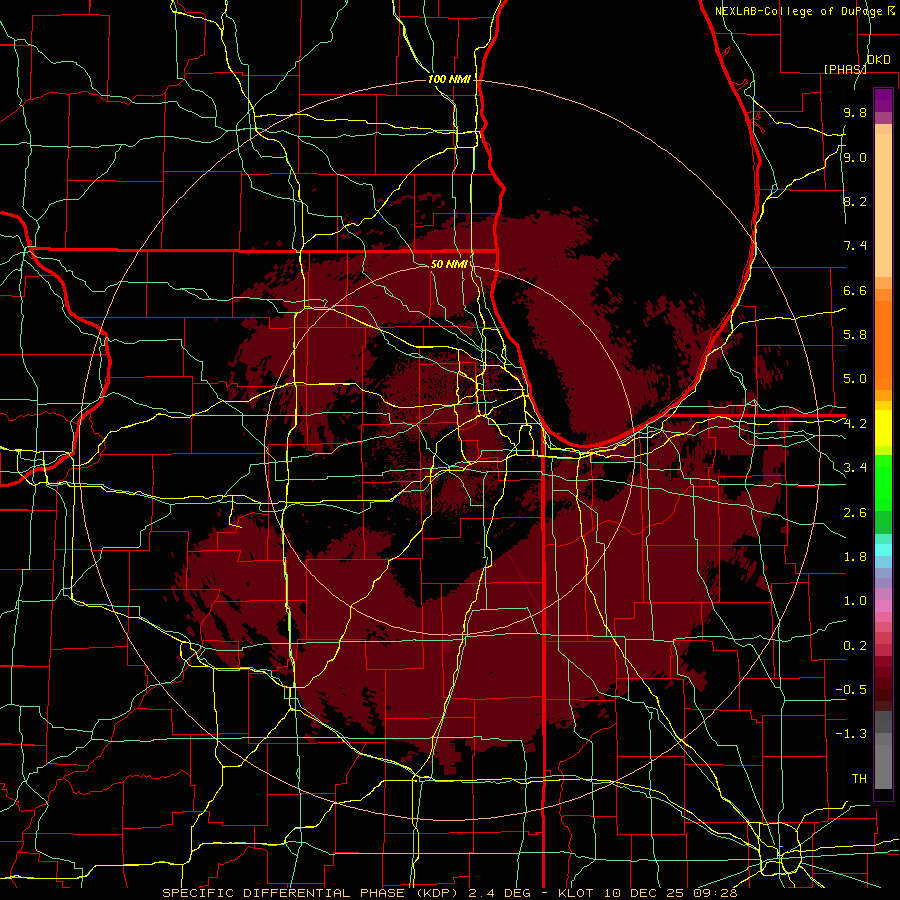Pick the dark purple swatch atop the color bar
This screenshot has height=900, width=900.
[x=883, y=100]
